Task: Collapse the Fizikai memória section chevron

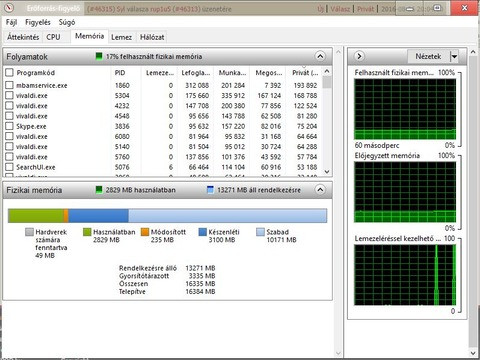Action: click(320, 190)
